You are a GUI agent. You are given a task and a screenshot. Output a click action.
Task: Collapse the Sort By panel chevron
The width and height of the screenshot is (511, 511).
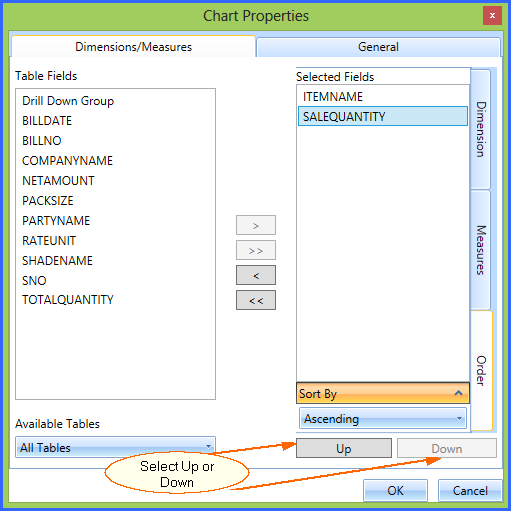click(x=458, y=393)
